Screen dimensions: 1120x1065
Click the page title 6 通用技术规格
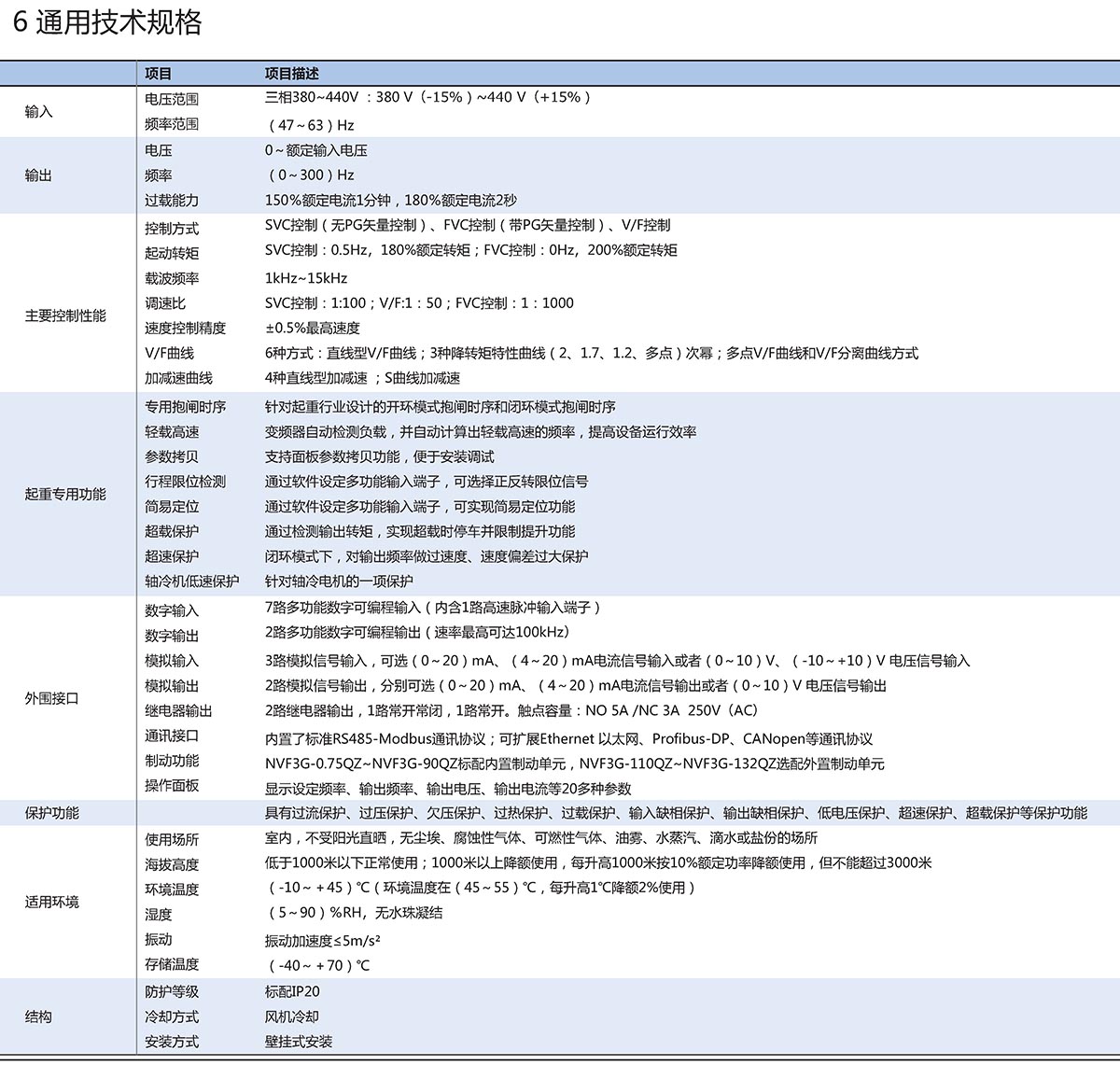[108, 22]
